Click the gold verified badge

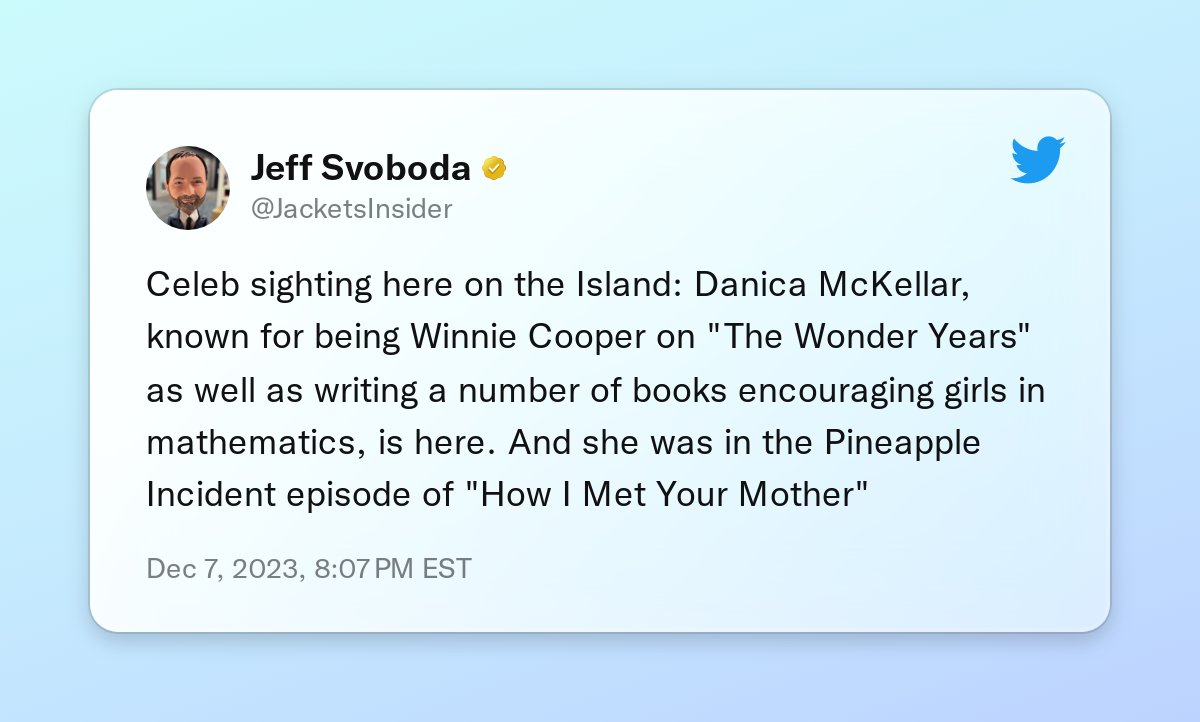[x=494, y=168]
